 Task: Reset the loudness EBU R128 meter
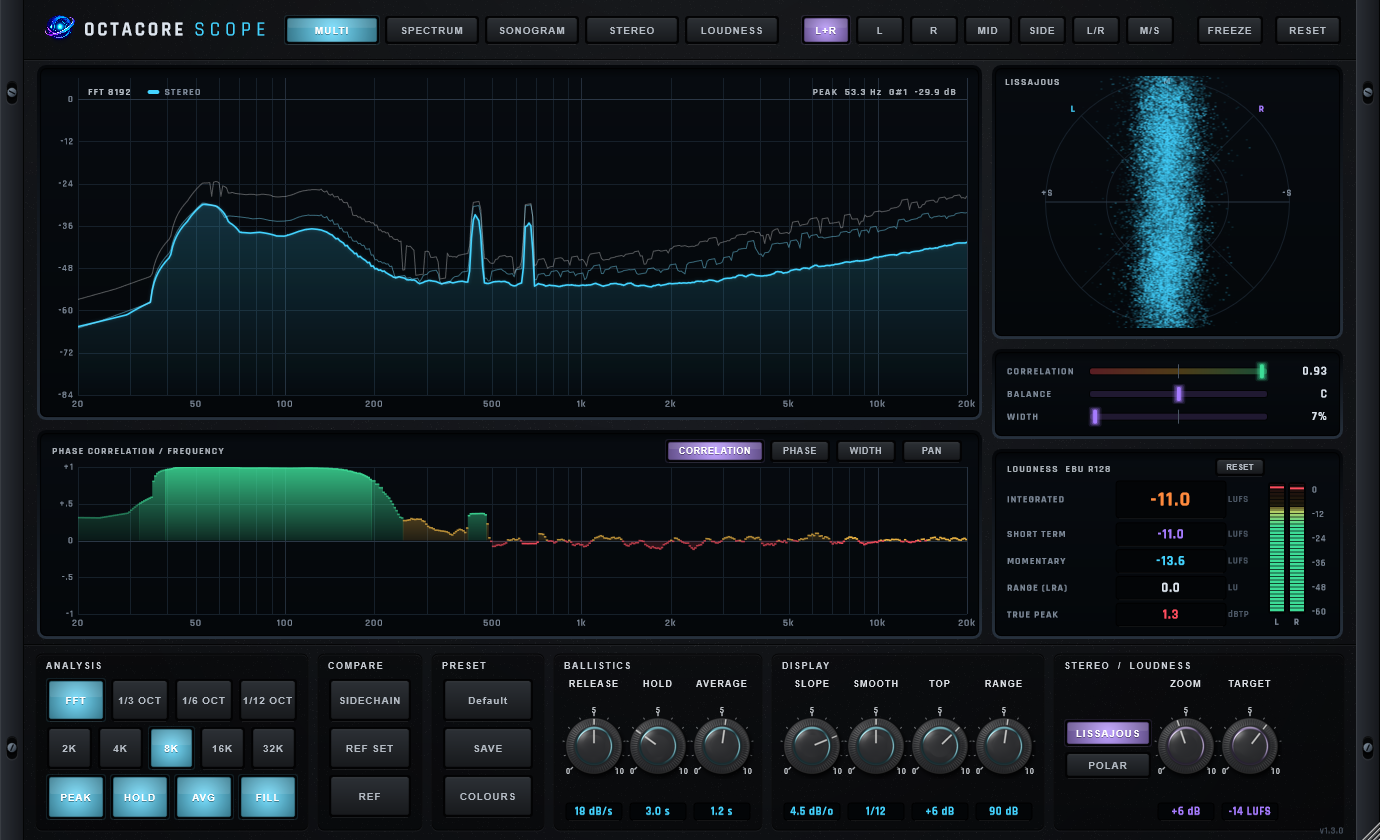[x=1240, y=467]
